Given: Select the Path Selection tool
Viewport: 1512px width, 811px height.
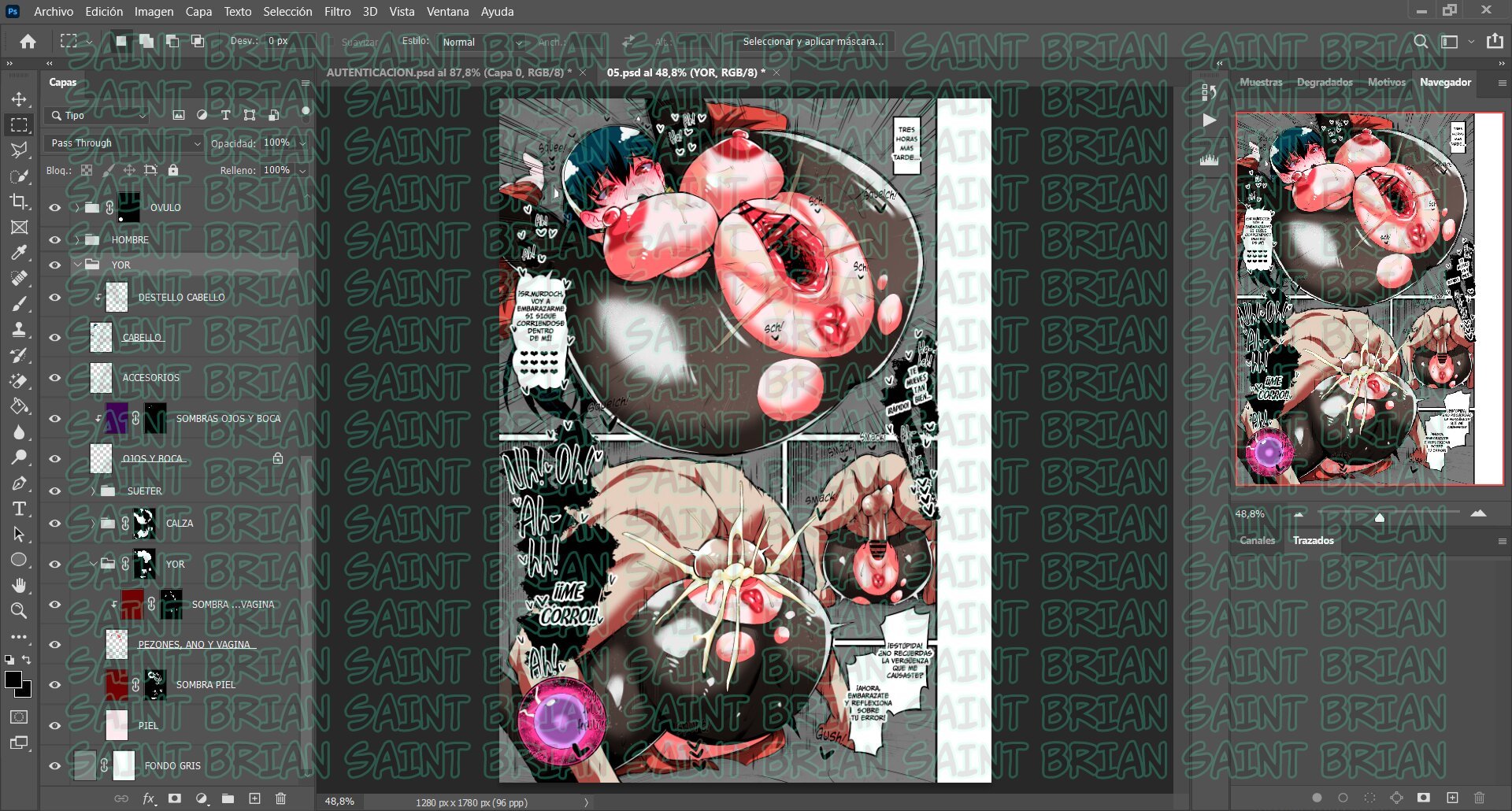Looking at the screenshot, I should tap(19, 535).
